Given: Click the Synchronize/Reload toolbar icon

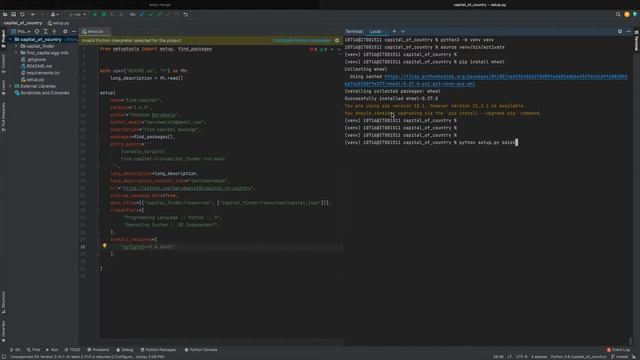Looking at the screenshot, I should click(x=22, y=14).
